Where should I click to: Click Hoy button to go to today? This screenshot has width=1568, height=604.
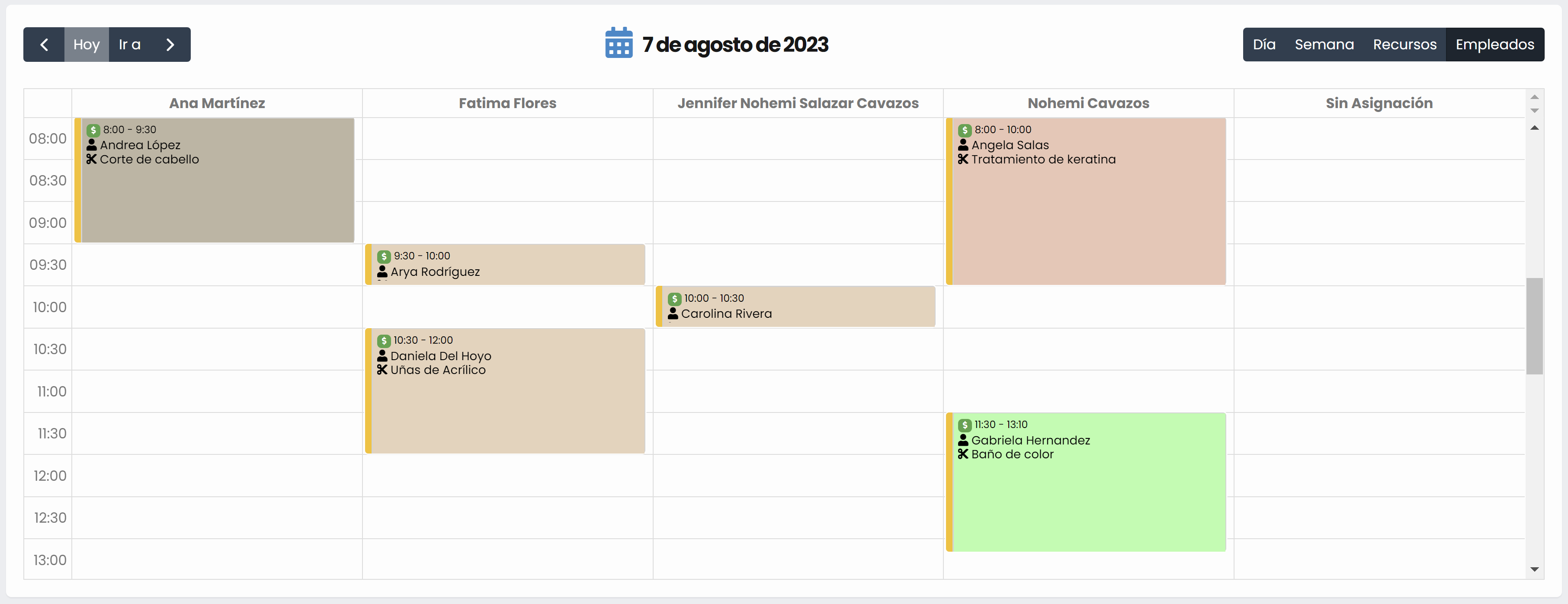coord(86,44)
